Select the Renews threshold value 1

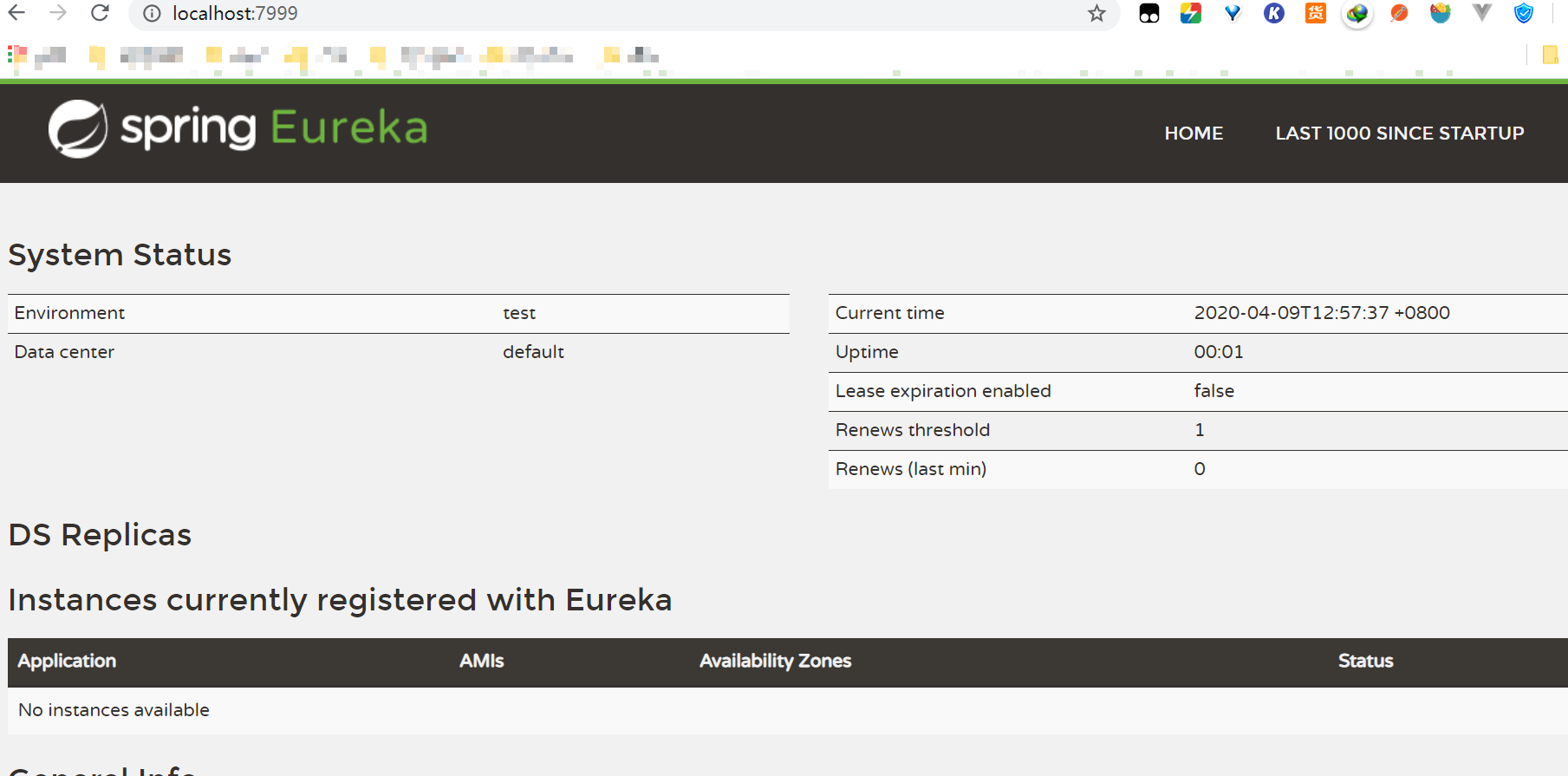click(x=1200, y=430)
